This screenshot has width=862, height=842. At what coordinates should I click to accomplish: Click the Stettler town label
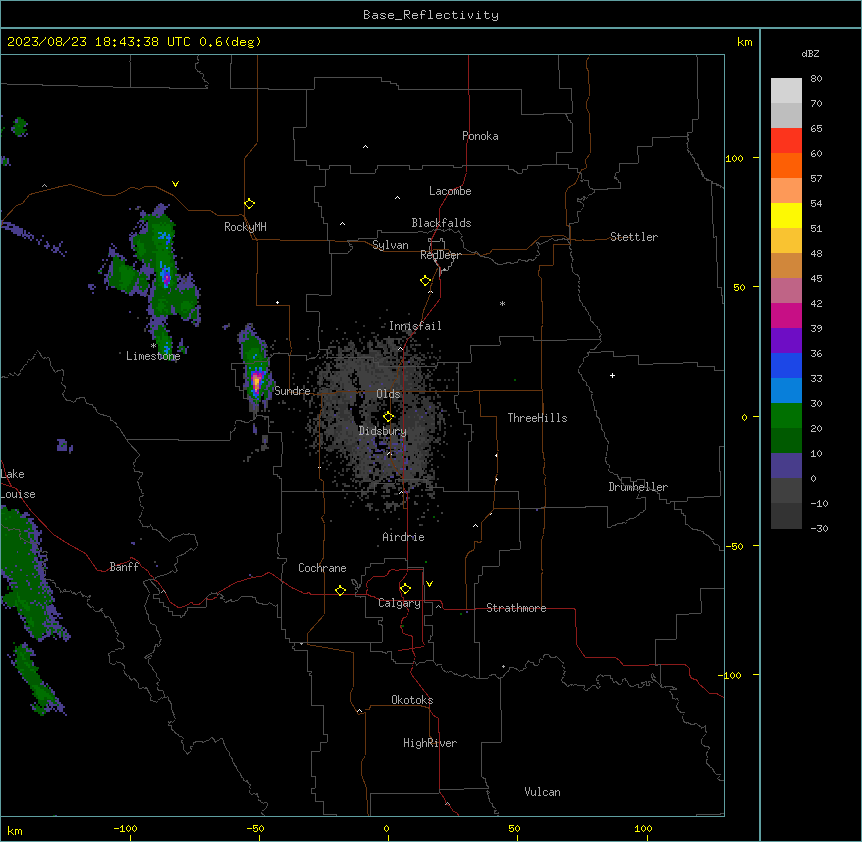(634, 237)
